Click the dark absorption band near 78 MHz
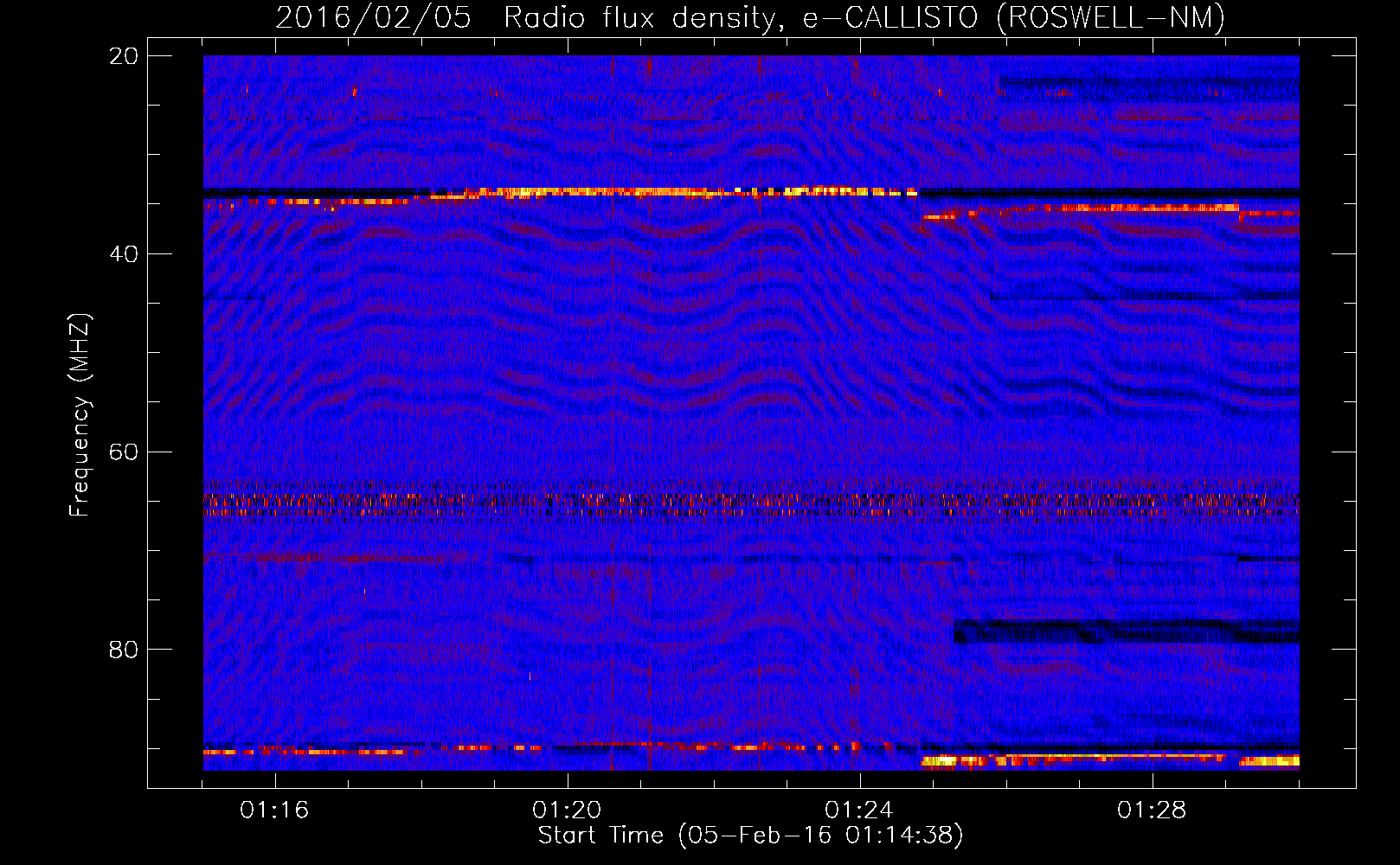The height and width of the screenshot is (865, 1400). tap(1126, 631)
